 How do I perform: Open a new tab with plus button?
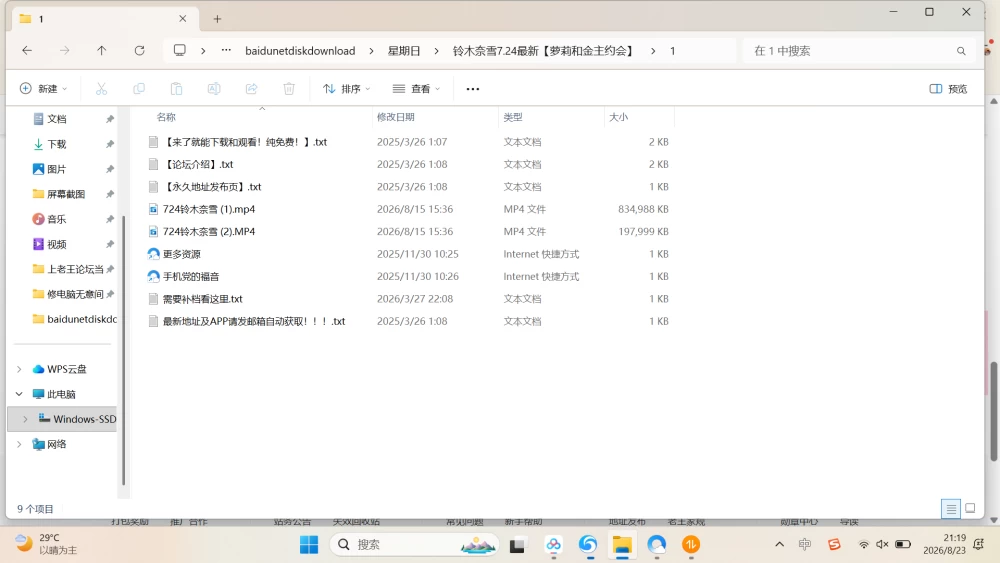click(x=217, y=19)
